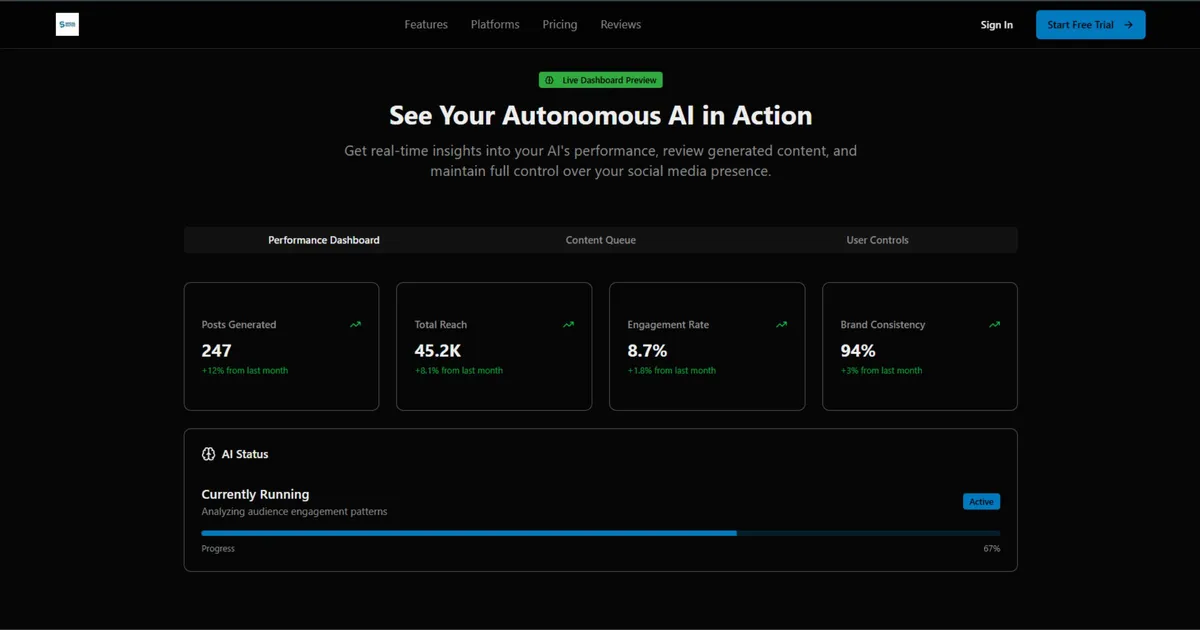This screenshot has width=1200, height=630.
Task: Click the trend arrow icon on Total Reach
Action: tap(568, 325)
